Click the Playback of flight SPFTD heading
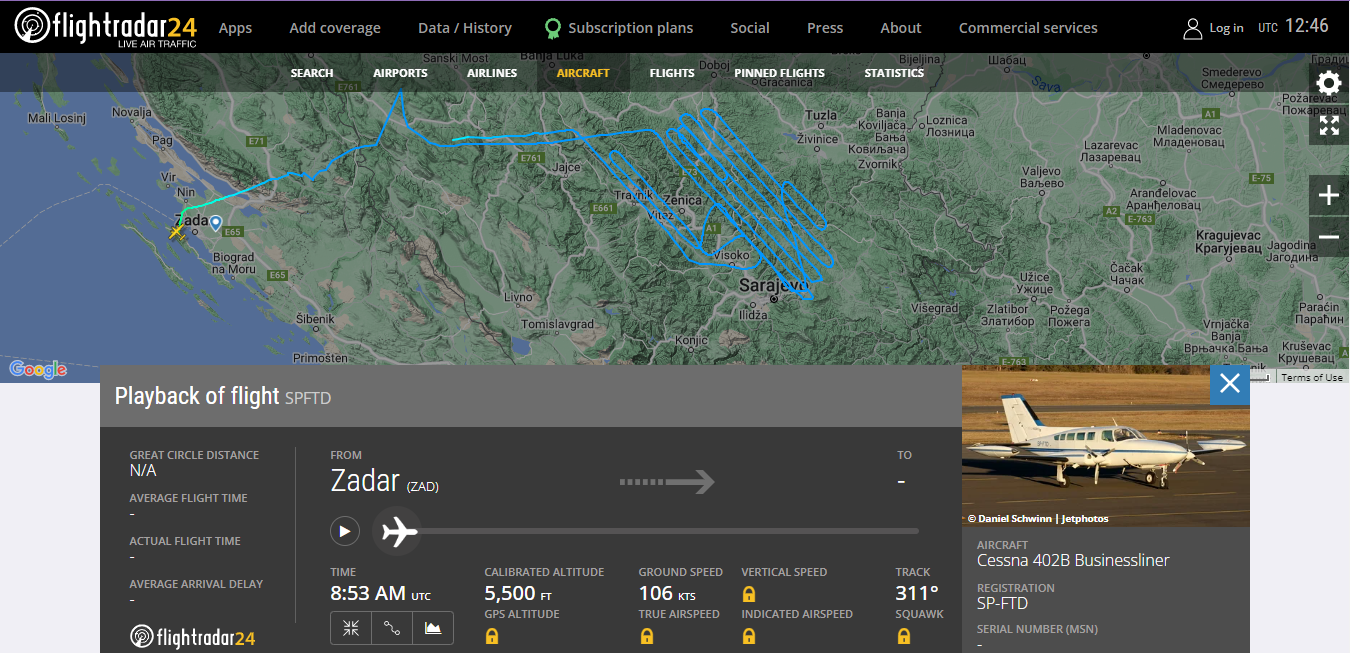This screenshot has width=1350, height=653. click(x=223, y=396)
